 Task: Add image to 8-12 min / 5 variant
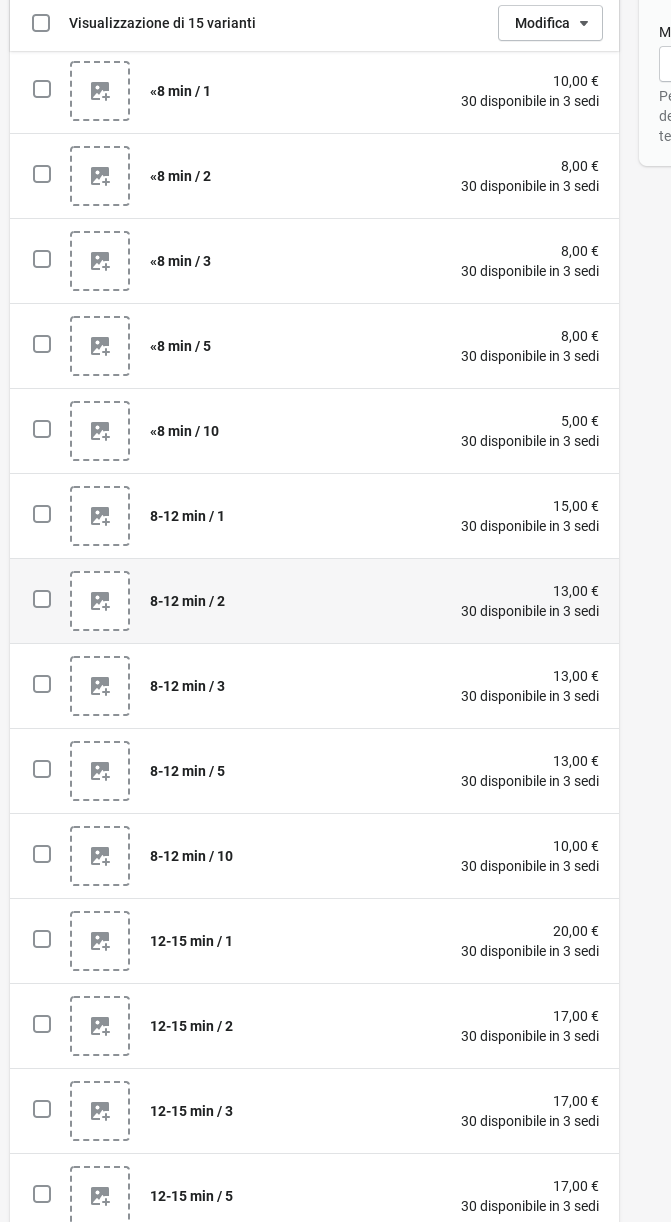100,771
